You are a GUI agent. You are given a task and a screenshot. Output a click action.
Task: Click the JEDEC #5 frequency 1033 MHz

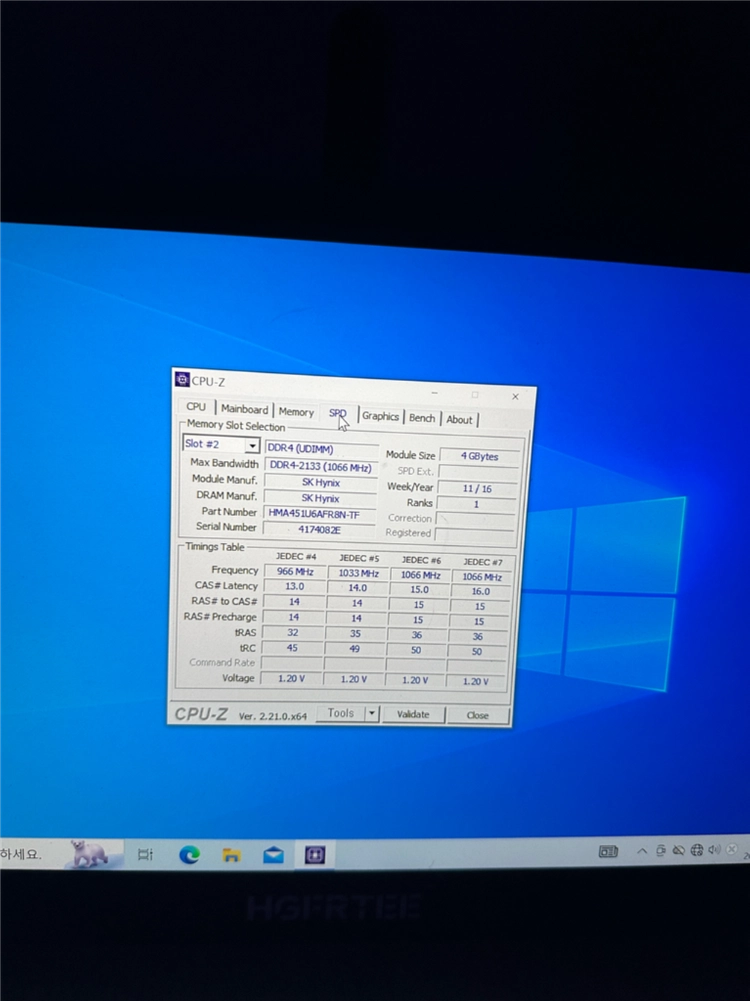coord(358,573)
